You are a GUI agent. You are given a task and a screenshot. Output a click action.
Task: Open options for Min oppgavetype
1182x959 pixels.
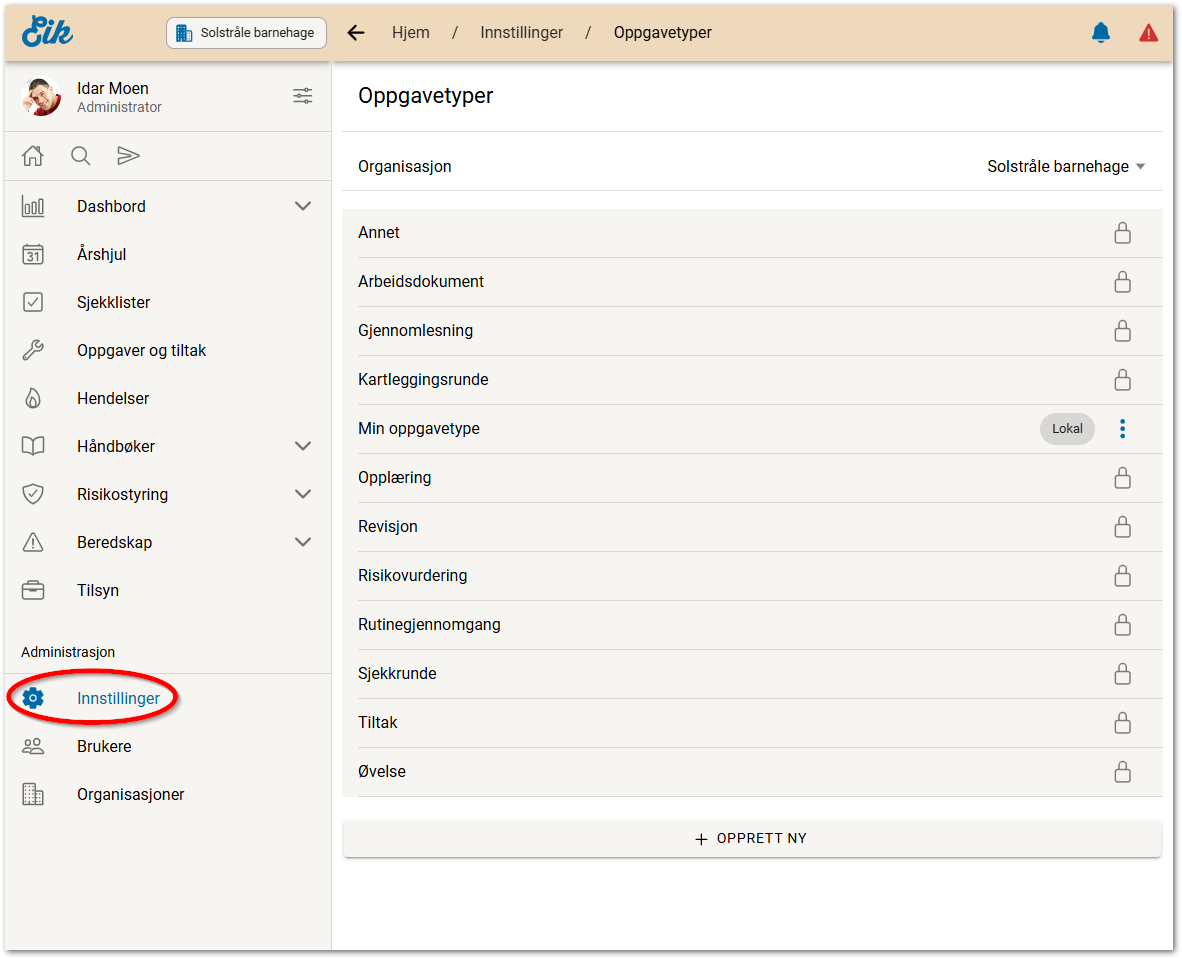coord(1122,429)
